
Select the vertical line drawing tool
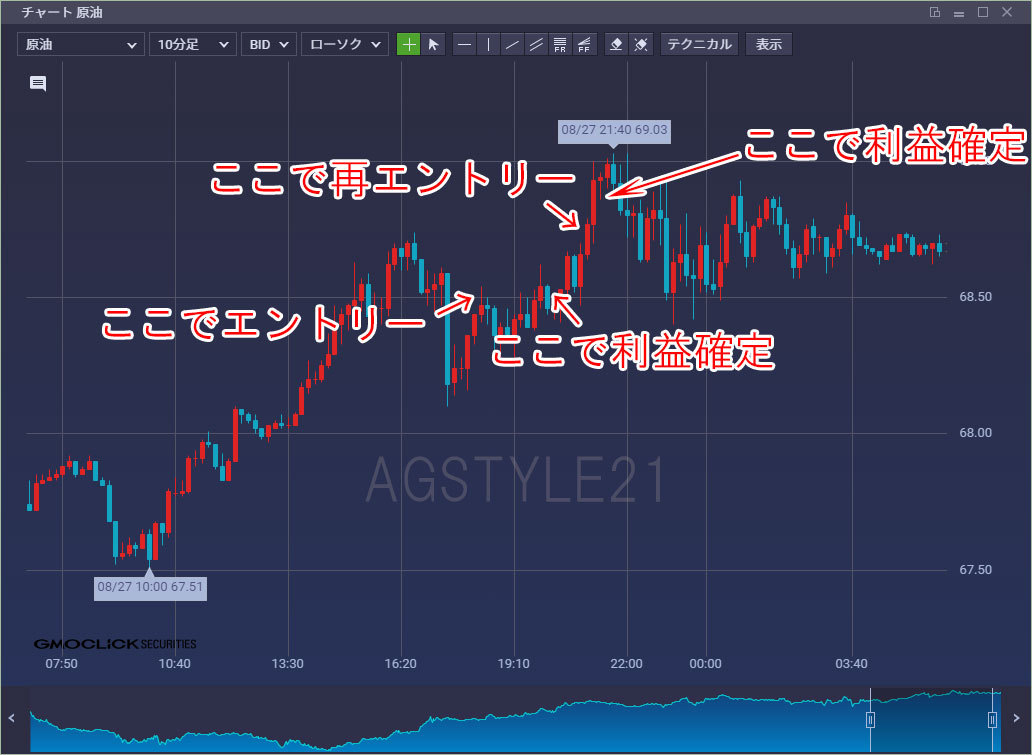coord(488,45)
